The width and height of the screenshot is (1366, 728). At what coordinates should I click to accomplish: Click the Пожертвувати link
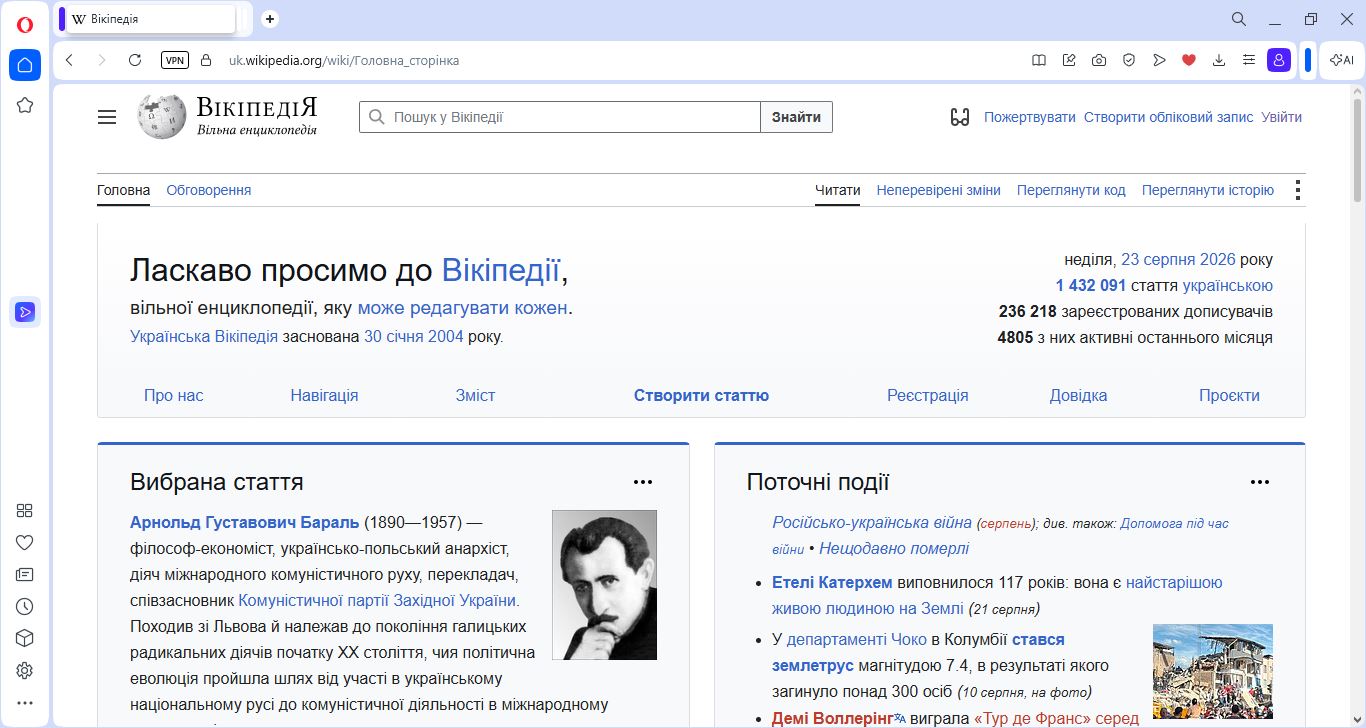1030,117
